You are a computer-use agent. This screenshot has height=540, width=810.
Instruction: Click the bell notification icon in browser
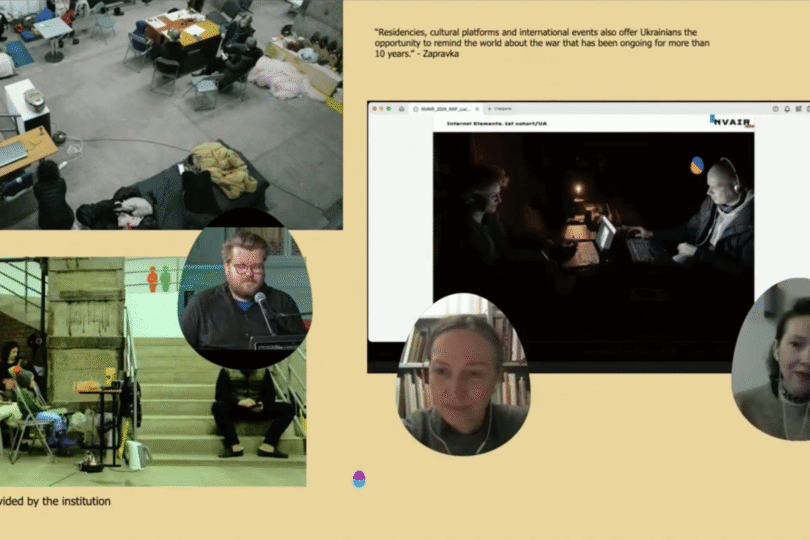787,108
